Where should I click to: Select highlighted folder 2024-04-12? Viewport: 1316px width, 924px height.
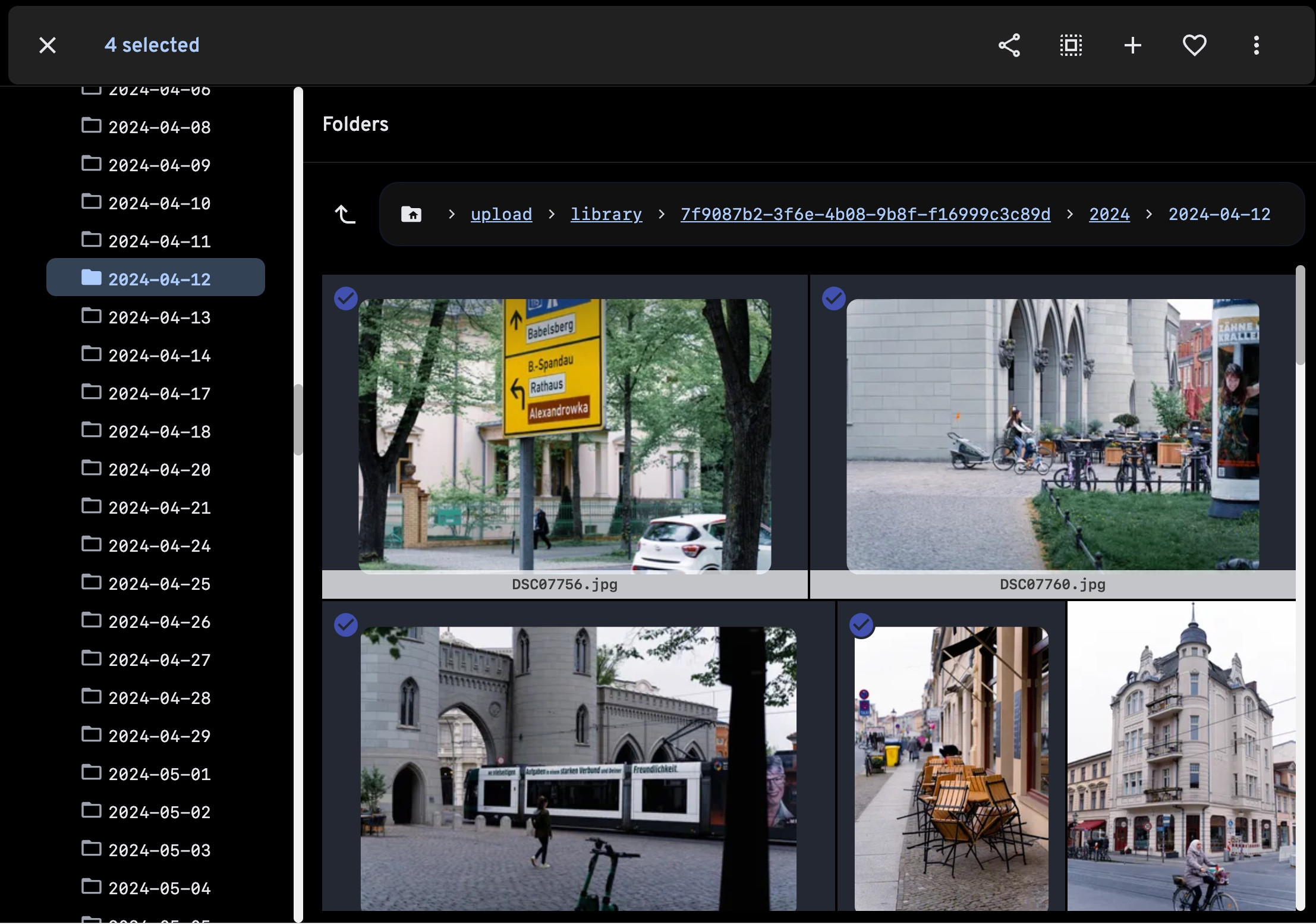pyautogui.click(x=156, y=277)
